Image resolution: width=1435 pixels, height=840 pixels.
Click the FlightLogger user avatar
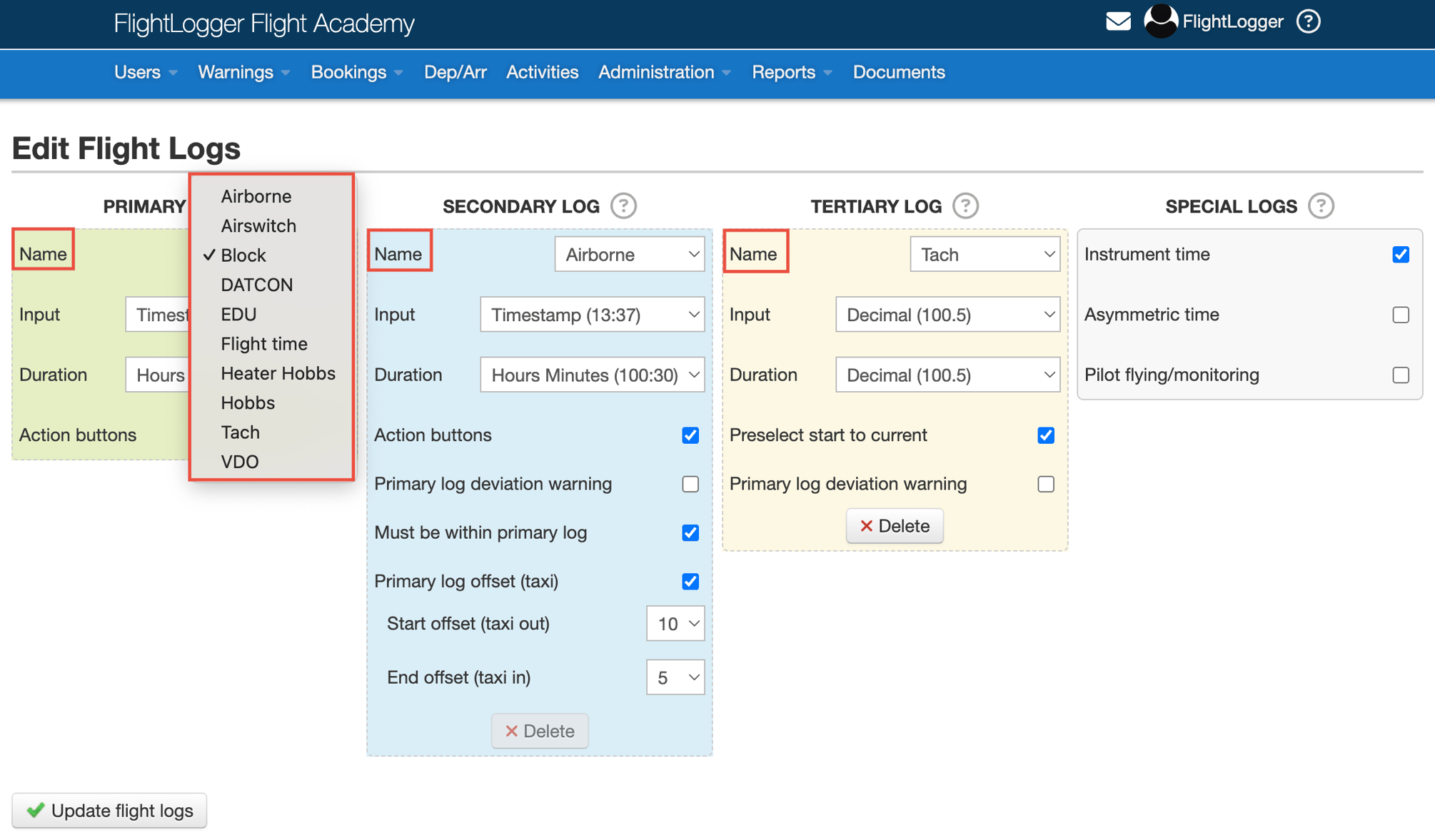pos(1160,21)
